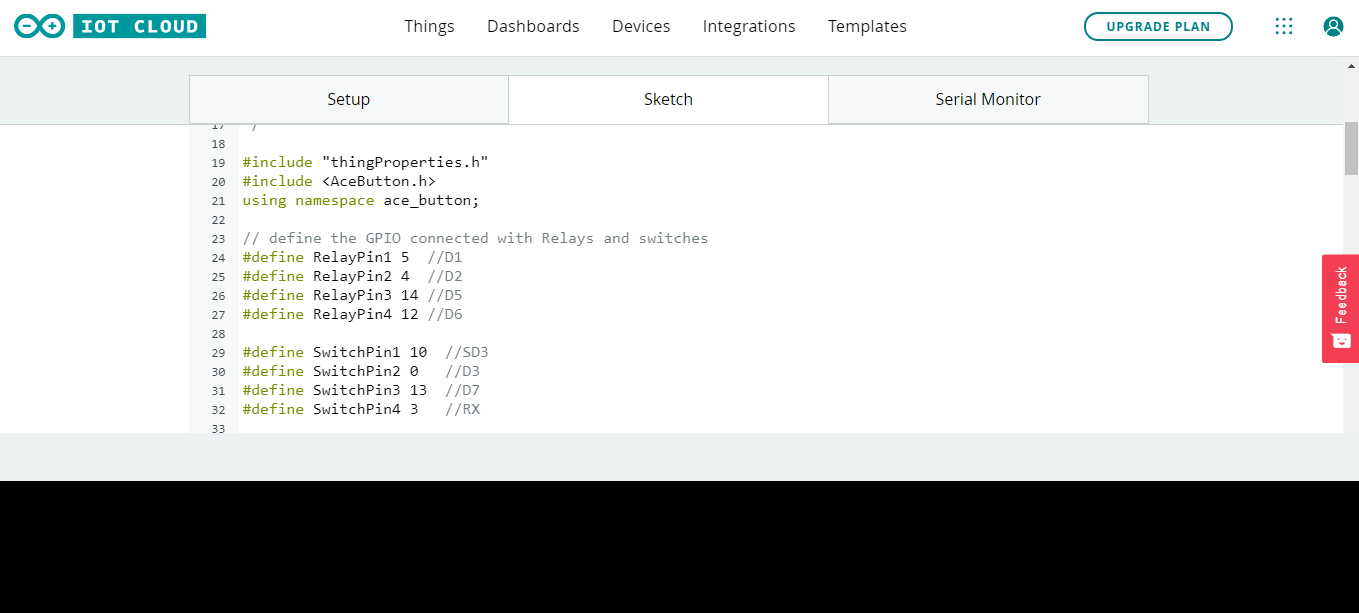1359x613 pixels.
Task: Open the Setup tab
Action: pyautogui.click(x=348, y=99)
